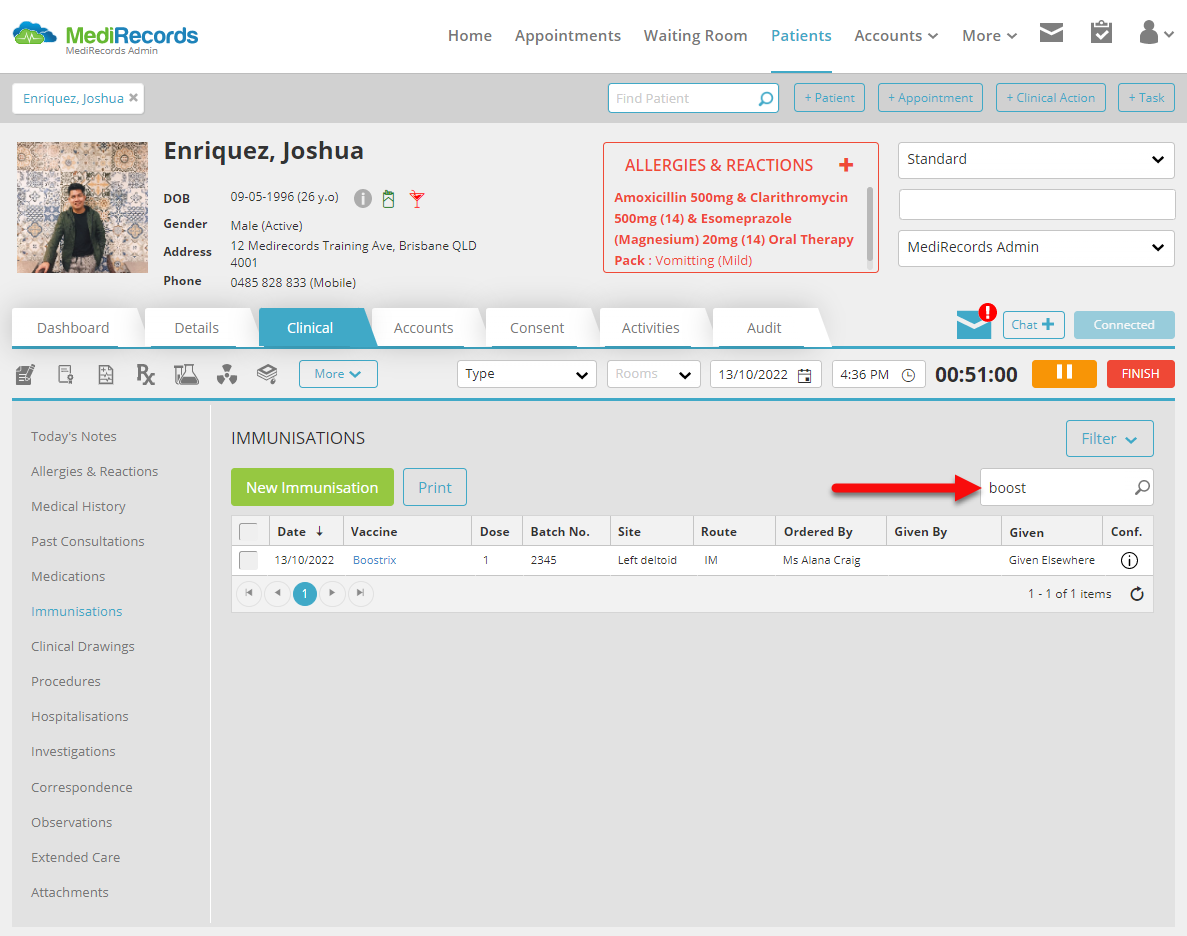Pause the consultation timer
This screenshot has width=1187, height=936.
1064,373
